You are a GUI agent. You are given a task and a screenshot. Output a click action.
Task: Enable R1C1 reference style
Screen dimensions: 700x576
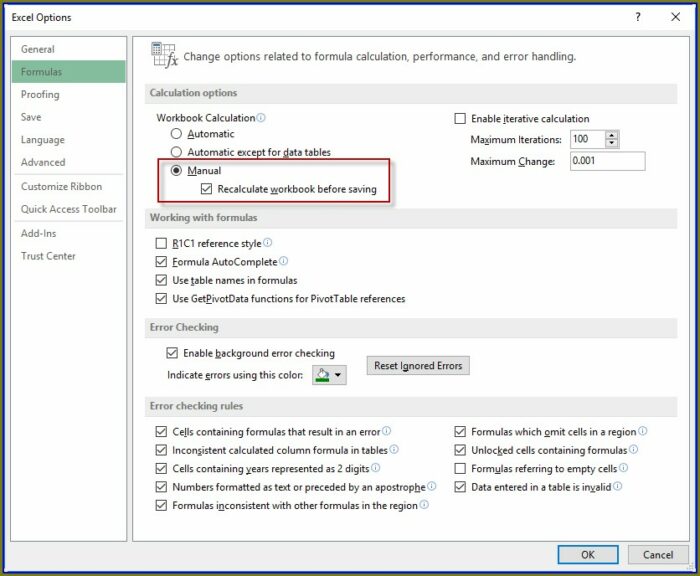point(161,243)
